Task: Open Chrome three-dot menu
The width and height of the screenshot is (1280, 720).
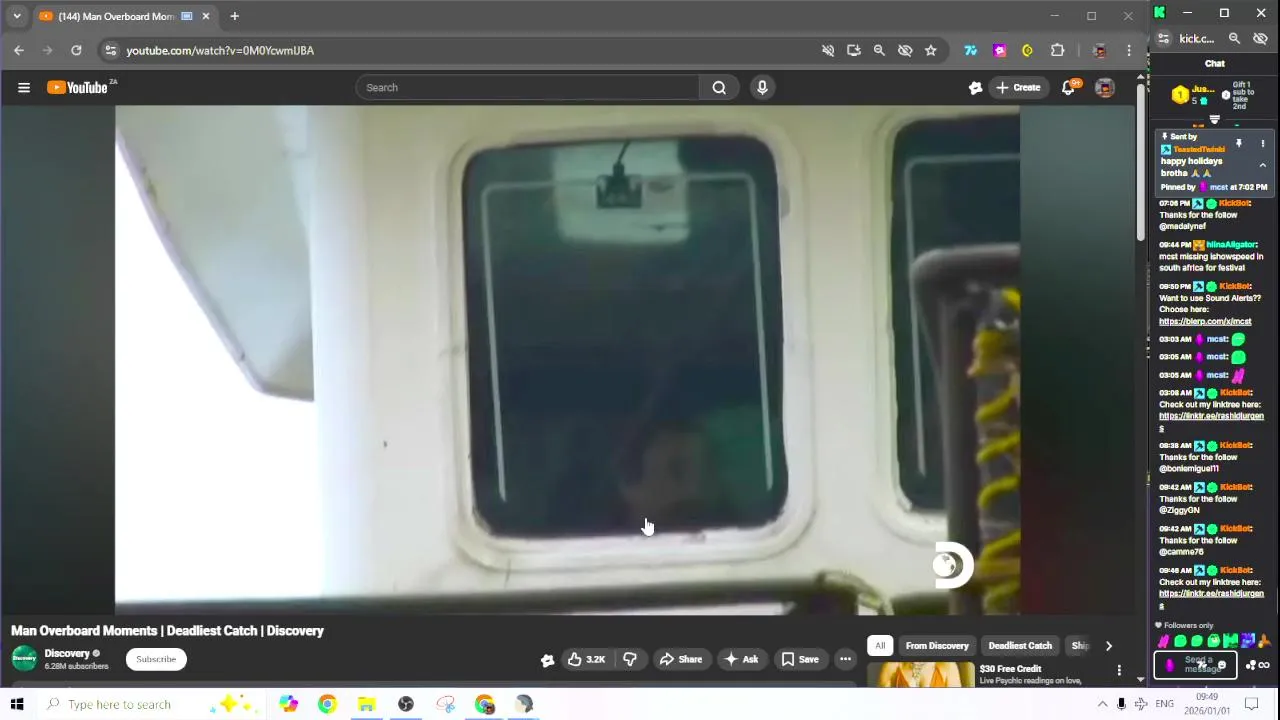Action: point(1129,50)
